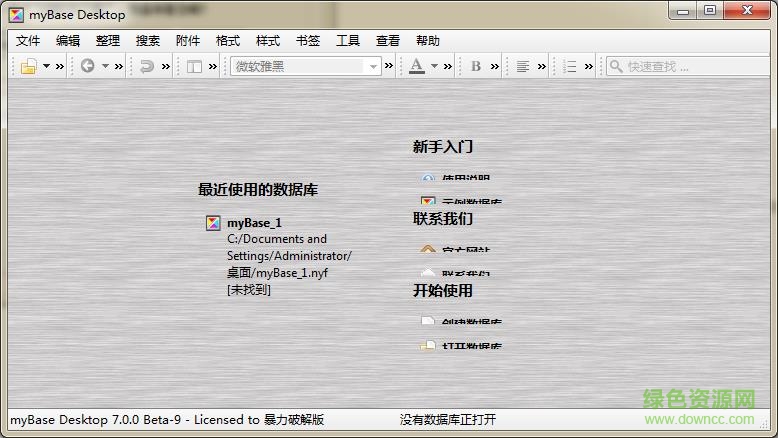Expand the dropdown arrow beside folder icon

pyautogui.click(x=46, y=67)
